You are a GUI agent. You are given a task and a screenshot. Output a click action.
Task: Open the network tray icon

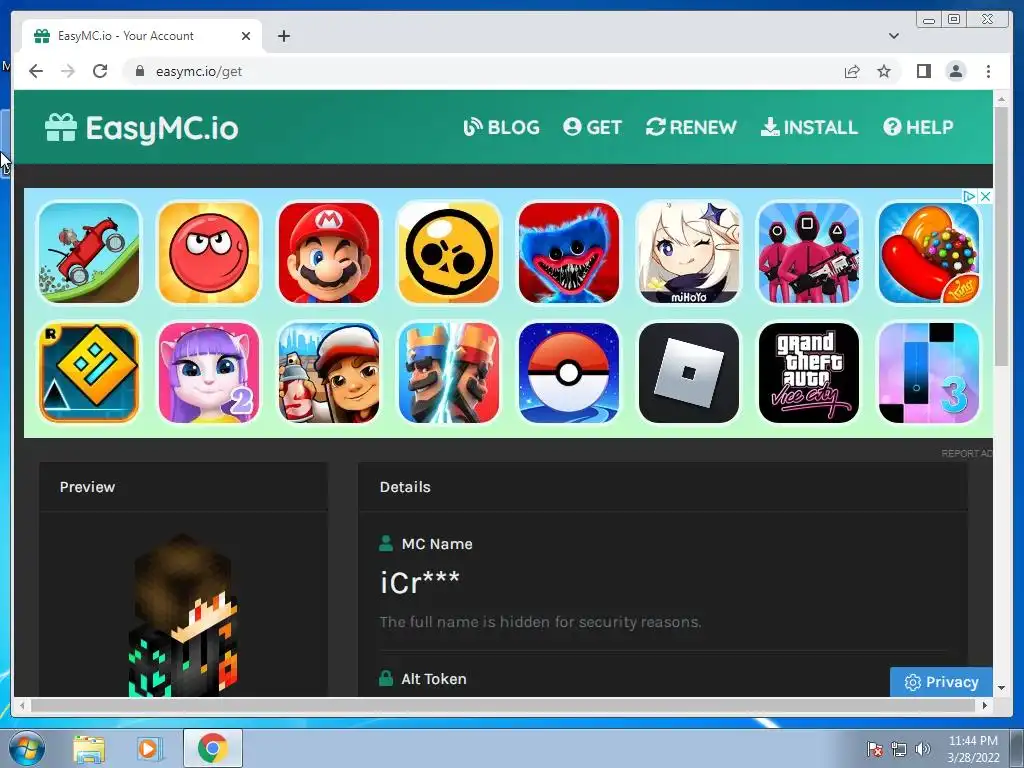(x=899, y=748)
